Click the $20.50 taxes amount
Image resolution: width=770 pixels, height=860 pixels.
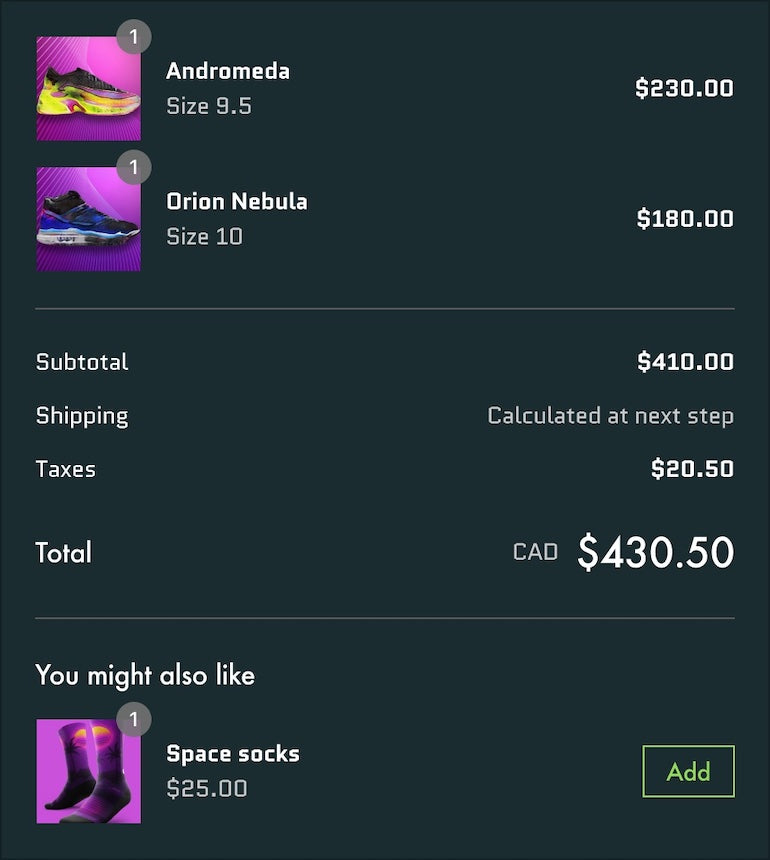pyautogui.click(x=692, y=468)
